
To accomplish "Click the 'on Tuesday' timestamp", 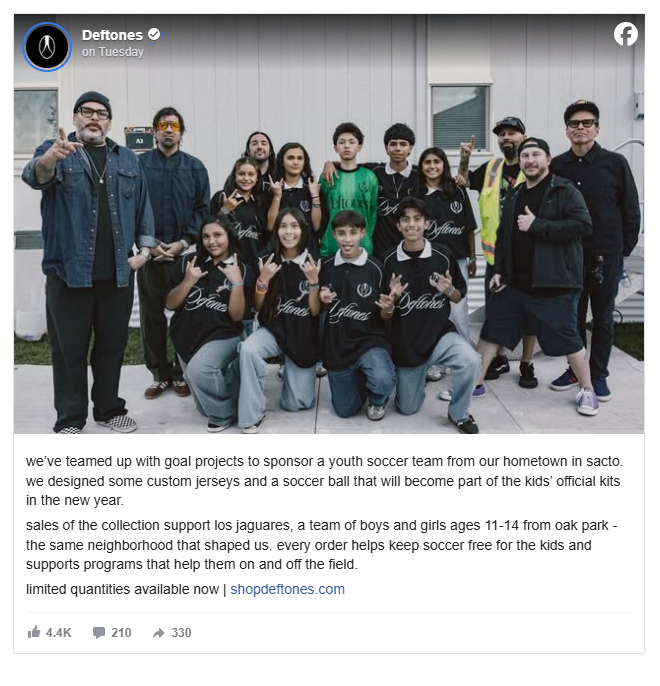I will (x=113, y=52).
